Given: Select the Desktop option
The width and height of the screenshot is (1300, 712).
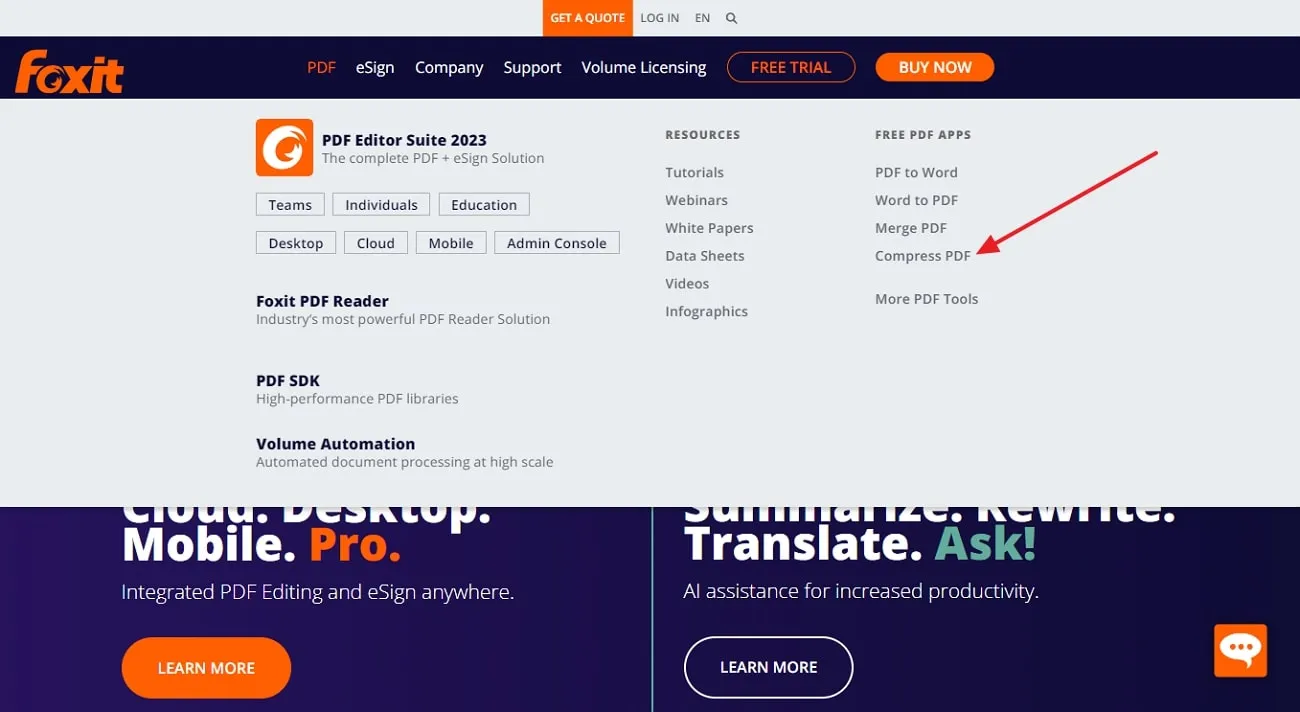Looking at the screenshot, I should [x=296, y=243].
